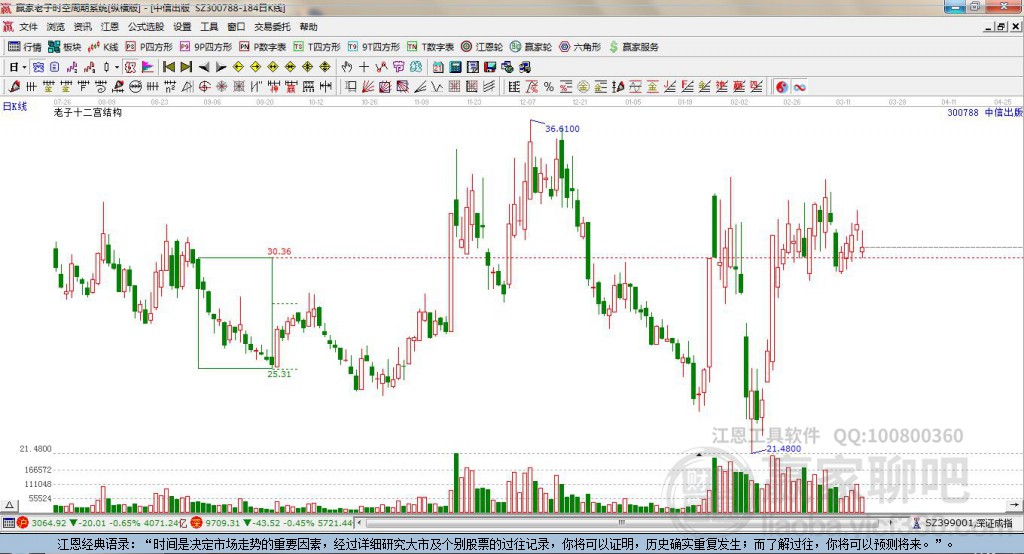Click the 36.6100 high price label
This screenshot has width=1024, height=554.
(x=562, y=129)
